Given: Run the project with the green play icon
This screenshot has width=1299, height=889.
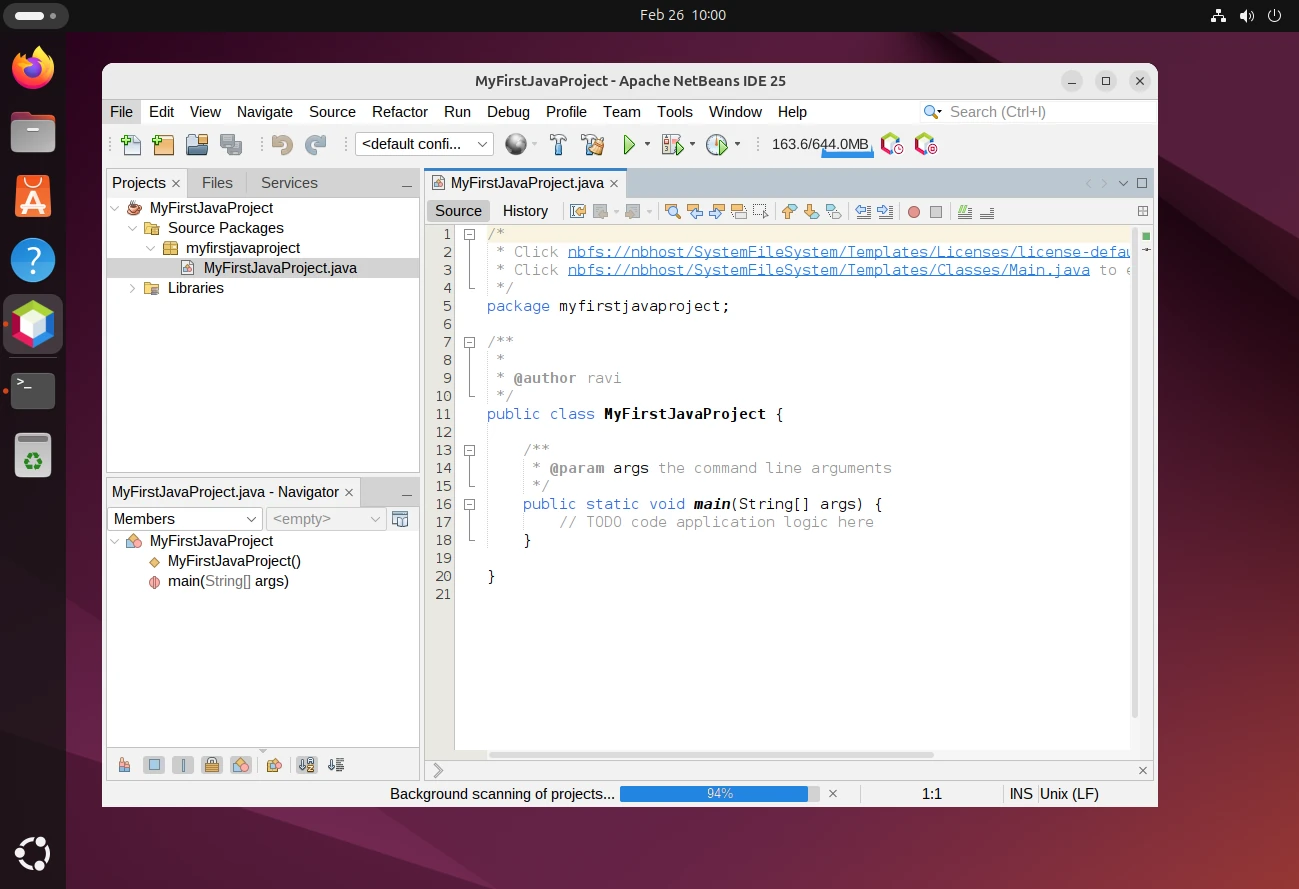Looking at the screenshot, I should 629,145.
